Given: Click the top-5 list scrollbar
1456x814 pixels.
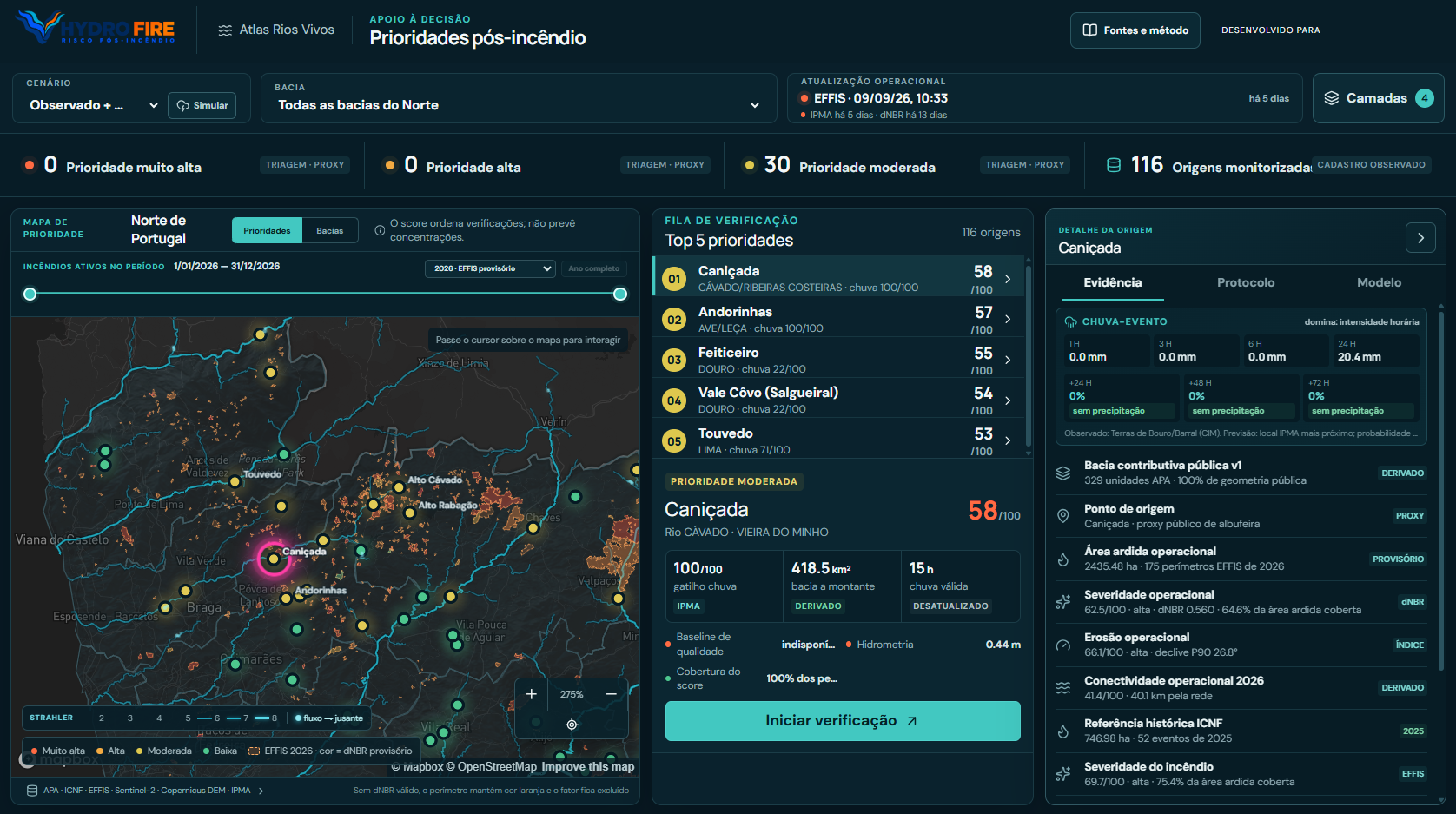Looking at the screenshot, I should (x=1029, y=356).
